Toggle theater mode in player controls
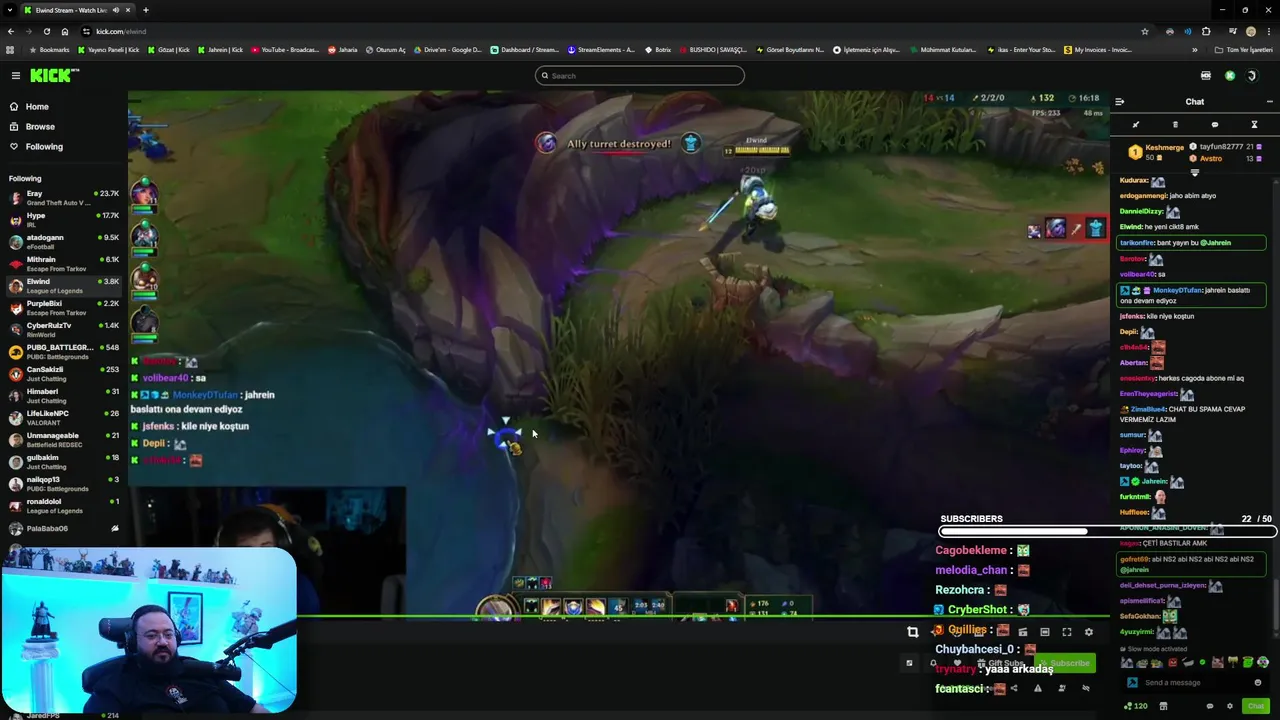The height and width of the screenshot is (720, 1280). click(x=1045, y=632)
